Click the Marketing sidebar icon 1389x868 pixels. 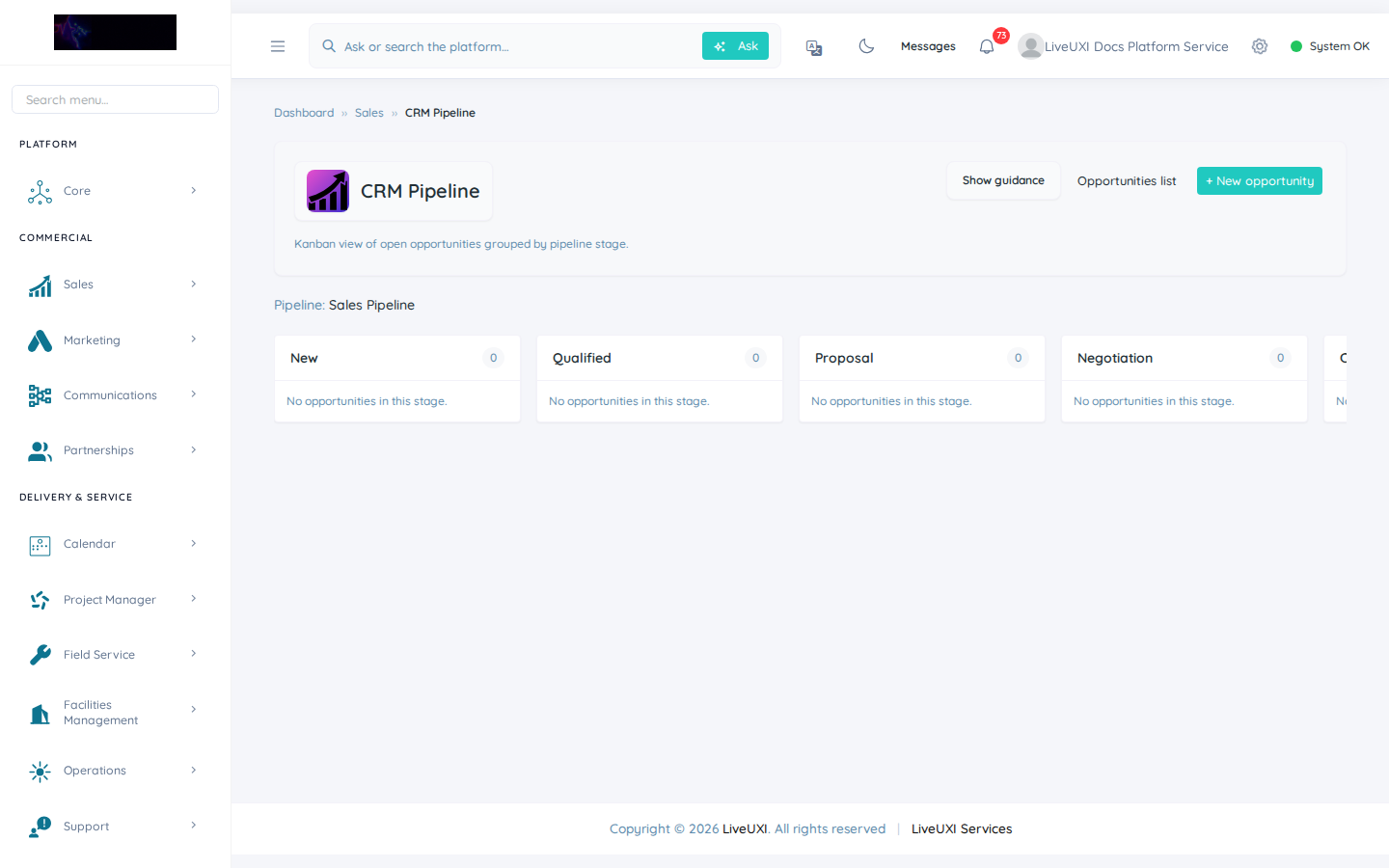[x=40, y=340]
